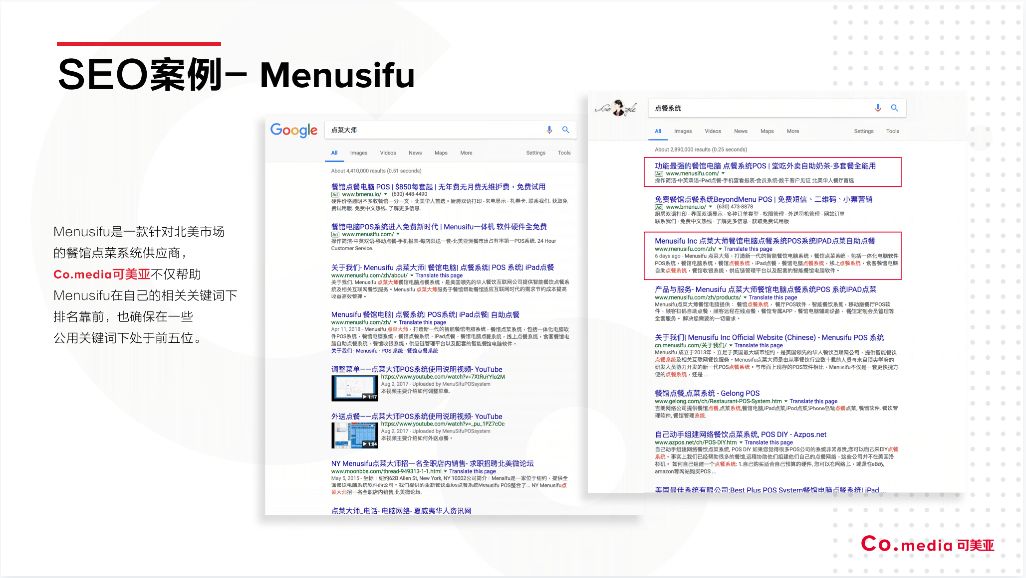Expand the arrow beside www.menusifu.com/ in the highlighted ad

[722, 173]
